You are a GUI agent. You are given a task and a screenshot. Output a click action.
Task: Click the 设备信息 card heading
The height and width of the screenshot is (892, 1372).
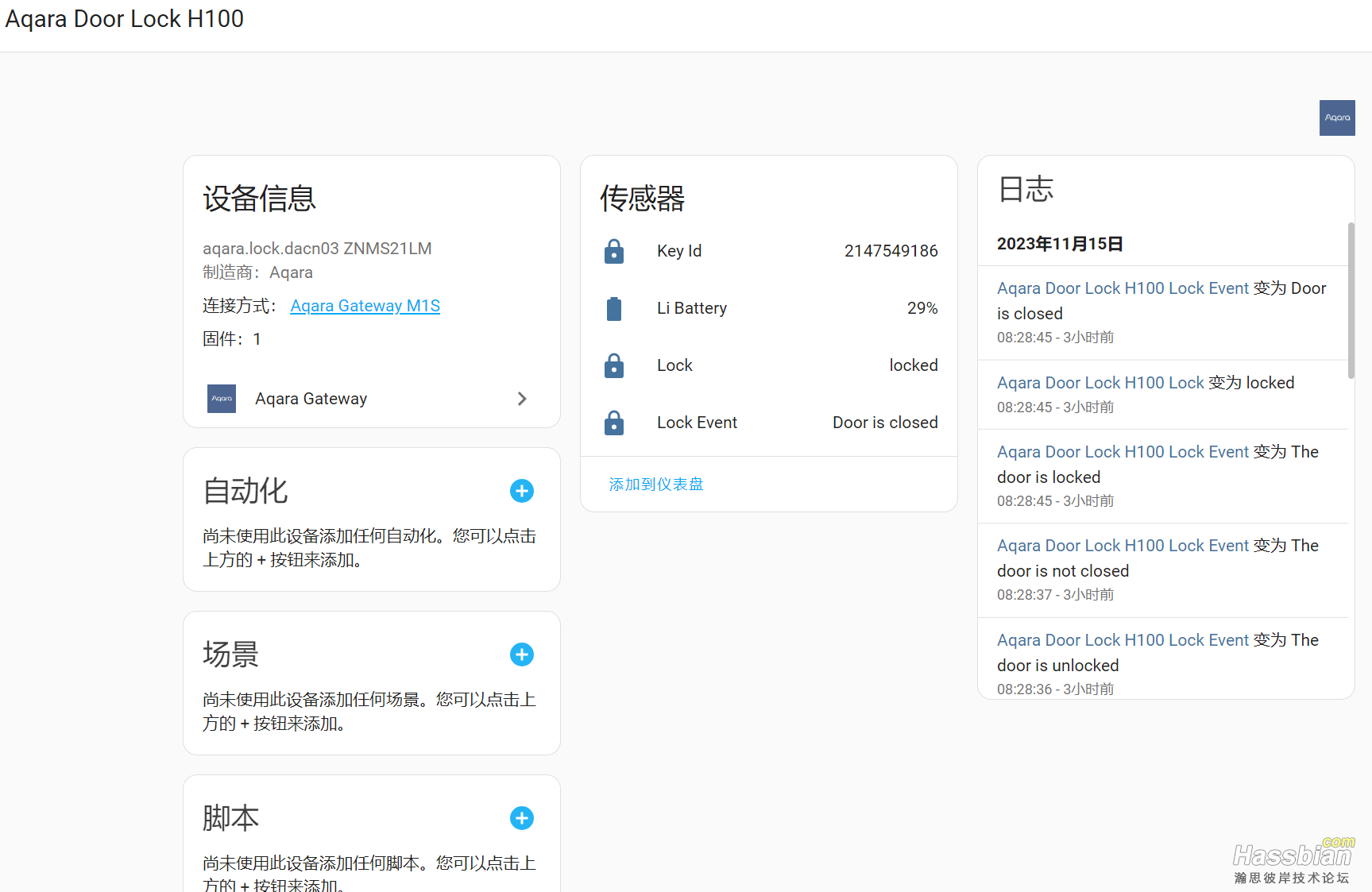[x=259, y=199]
